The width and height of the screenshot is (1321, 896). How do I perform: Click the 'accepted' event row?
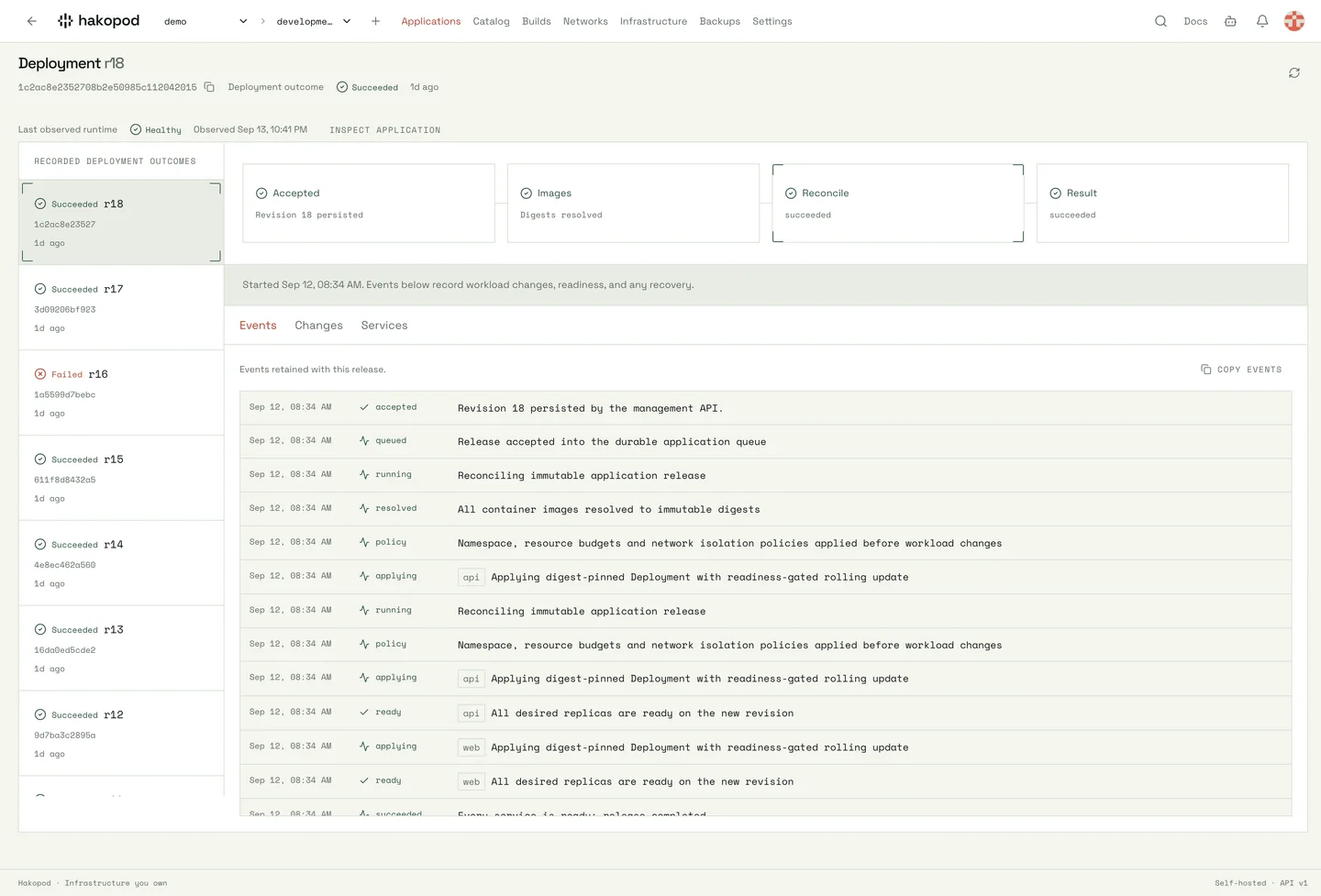765,407
